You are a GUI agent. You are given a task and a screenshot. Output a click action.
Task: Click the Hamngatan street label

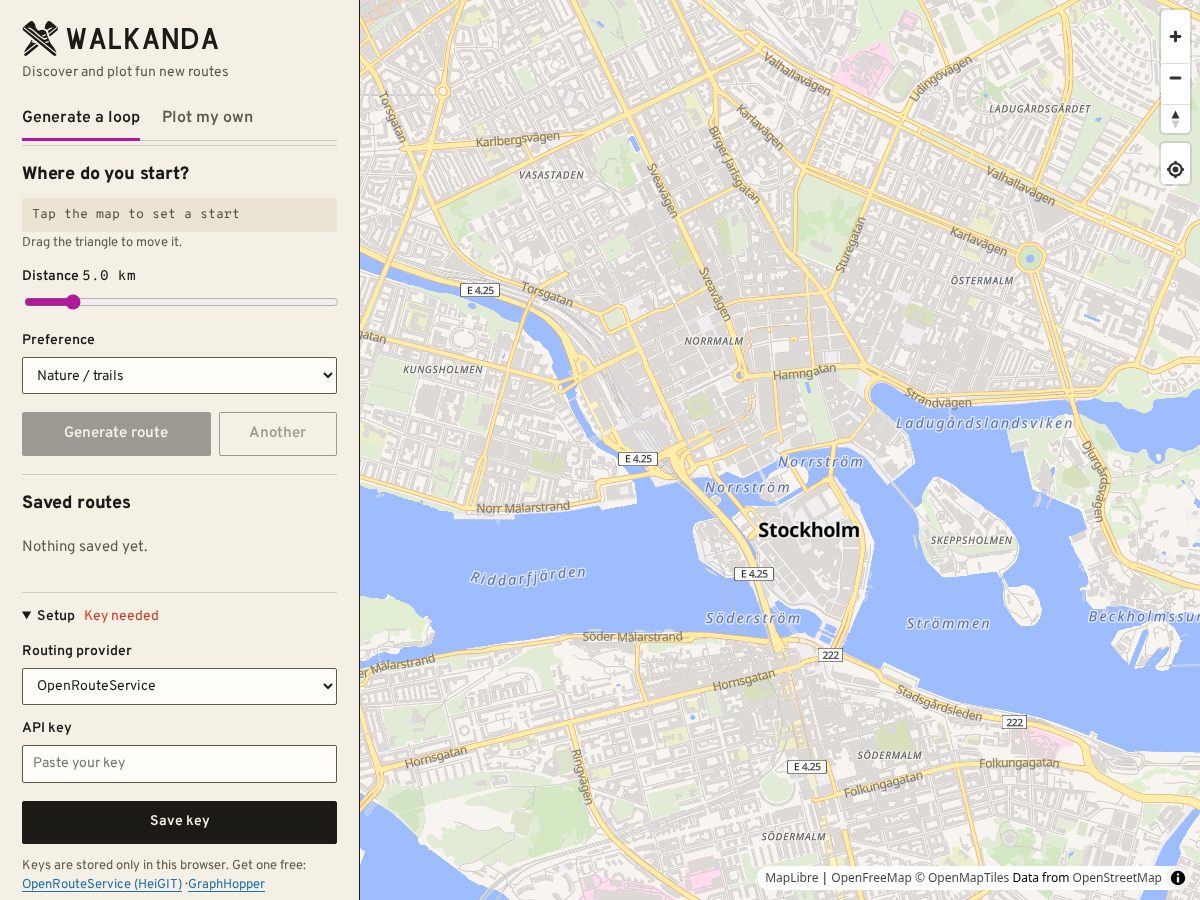pos(804,372)
